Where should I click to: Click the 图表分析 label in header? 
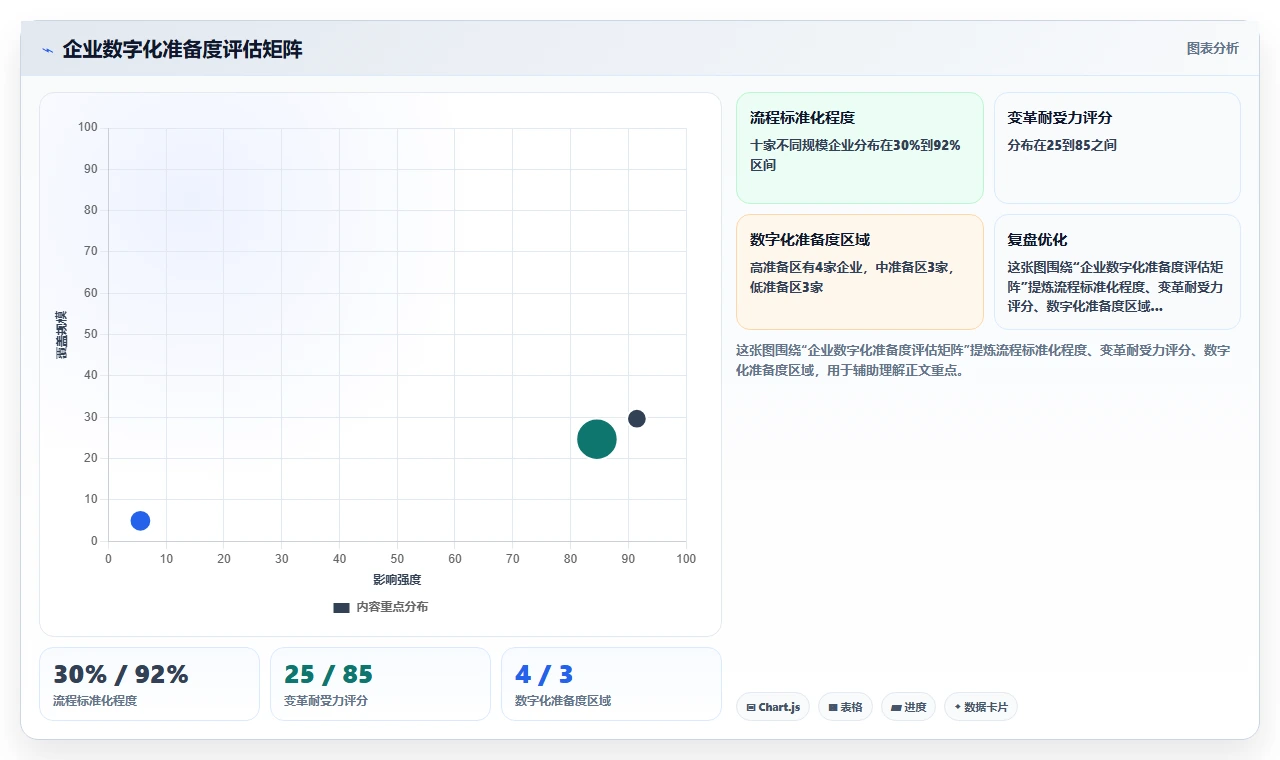point(1212,48)
